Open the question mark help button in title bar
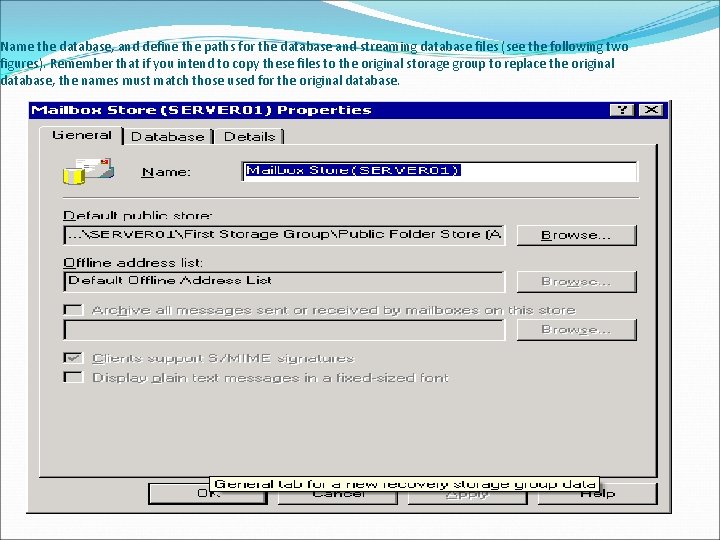The image size is (720, 540). pos(622,110)
